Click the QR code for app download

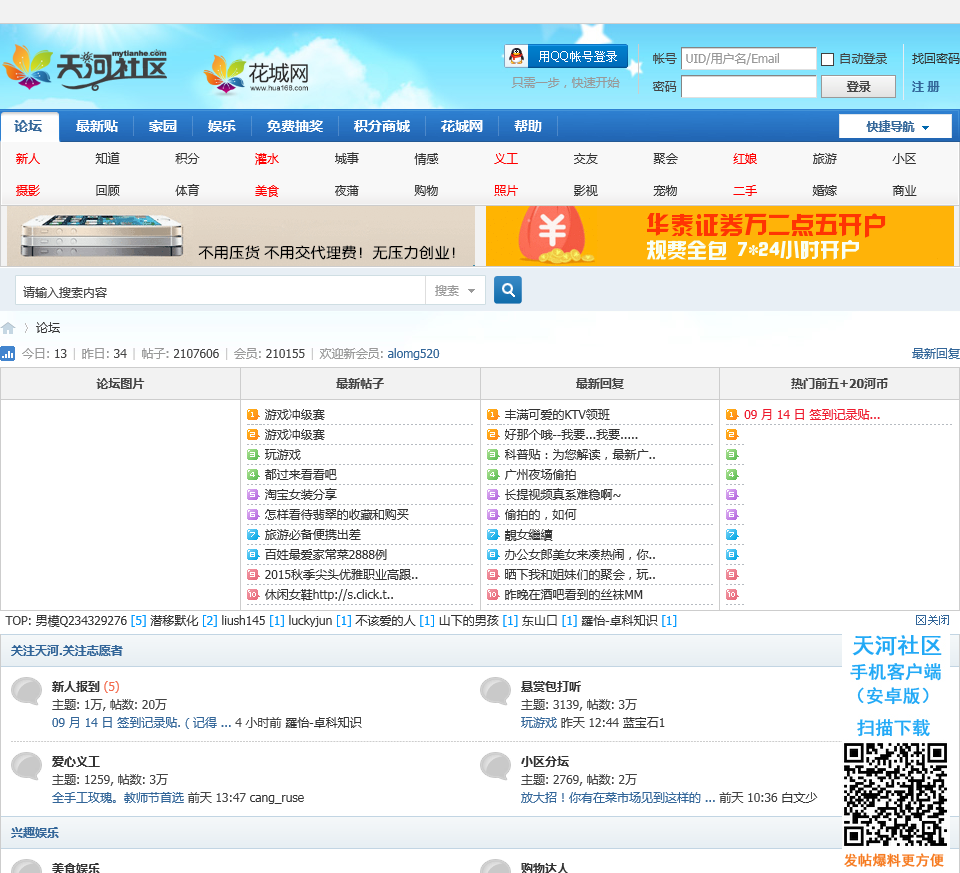coord(895,795)
